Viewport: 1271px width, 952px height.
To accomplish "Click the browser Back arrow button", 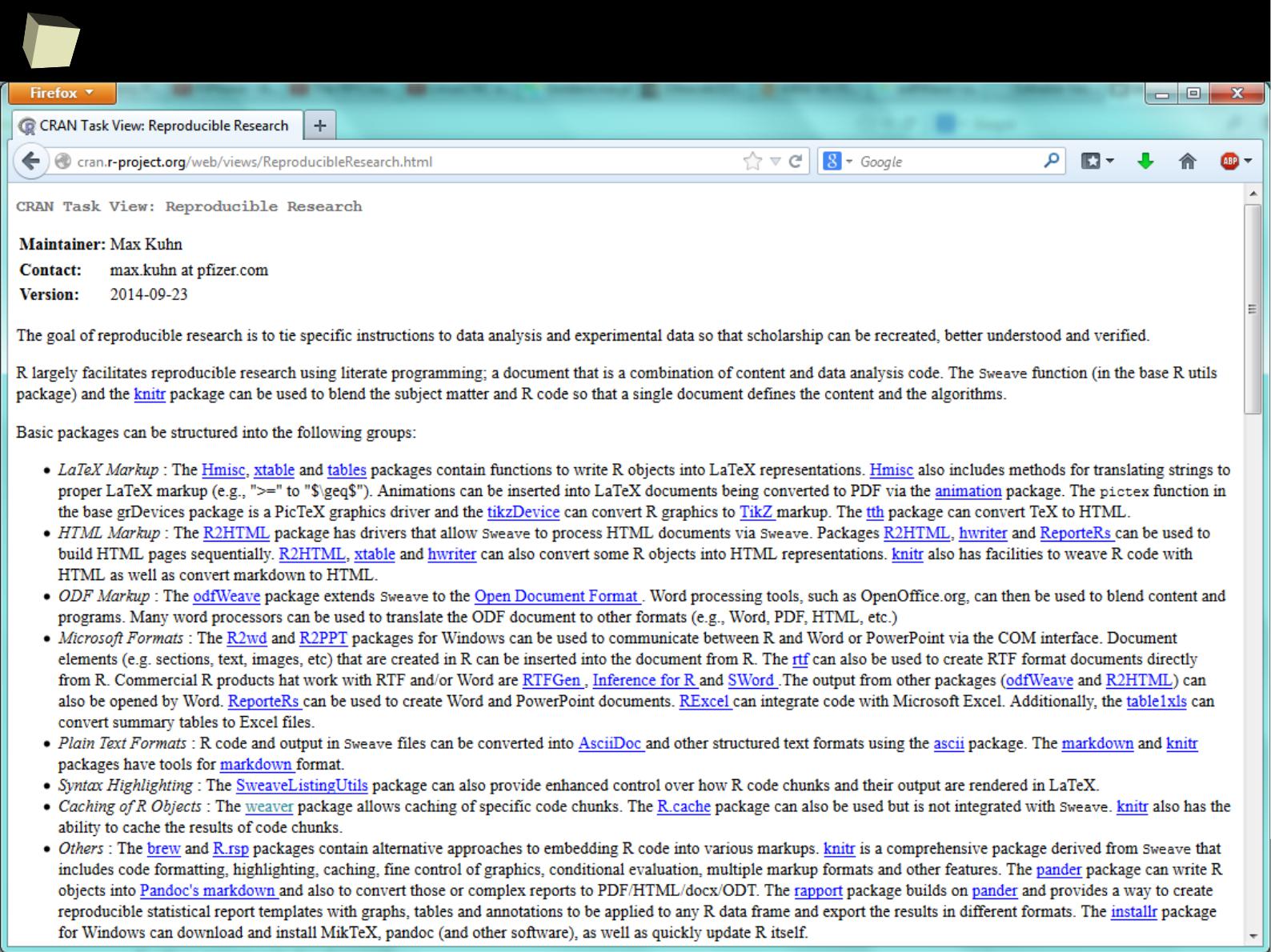I will (30, 161).
